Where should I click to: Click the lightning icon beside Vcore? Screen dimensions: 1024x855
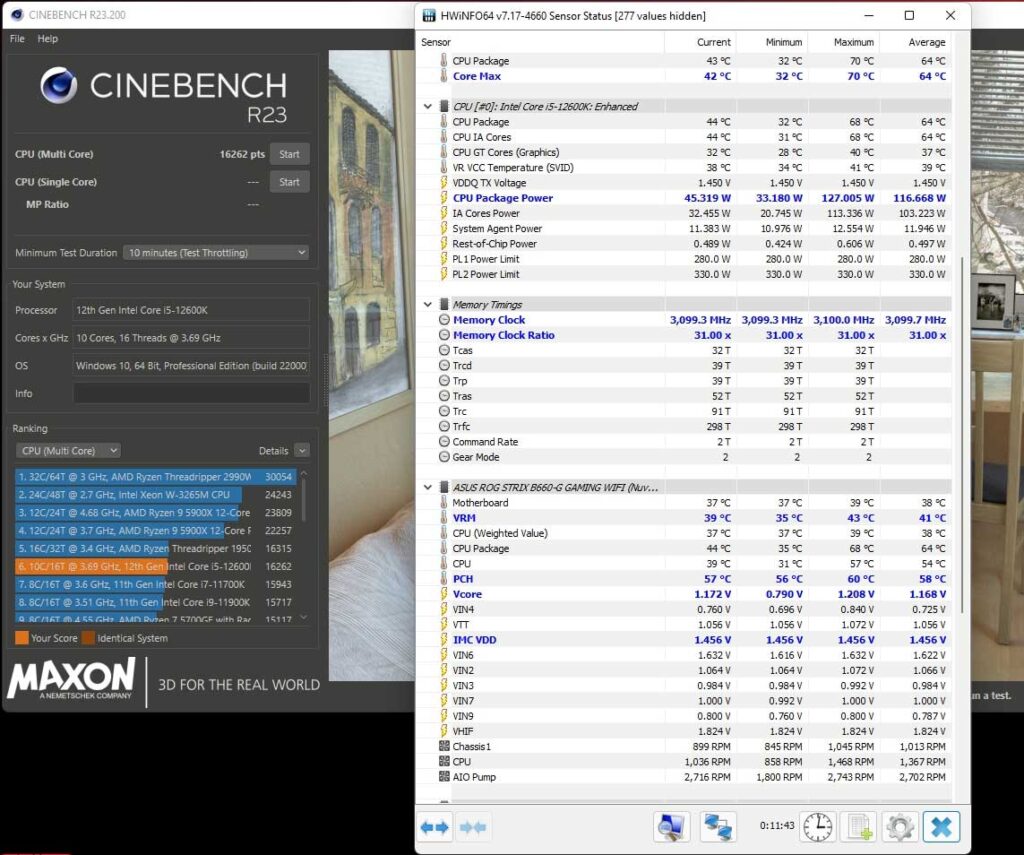pyautogui.click(x=444, y=594)
